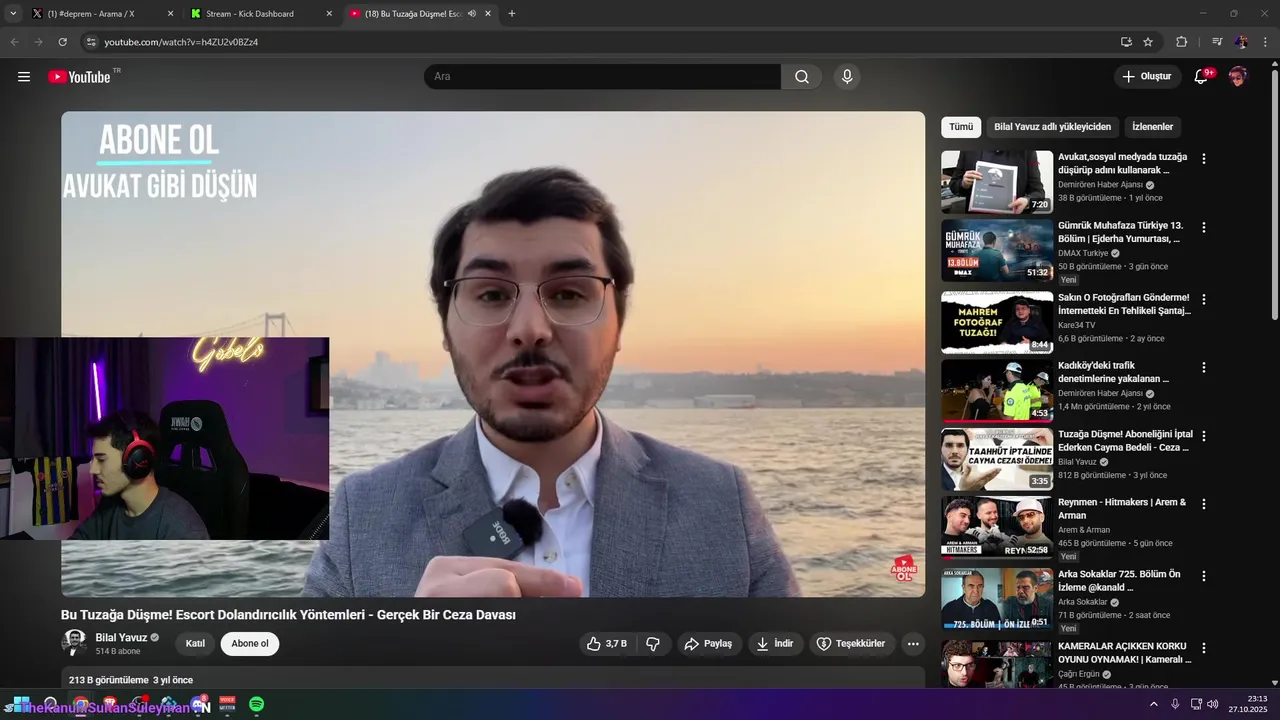The height and width of the screenshot is (720, 1280).
Task: Dislike the video
Action: coord(653,644)
